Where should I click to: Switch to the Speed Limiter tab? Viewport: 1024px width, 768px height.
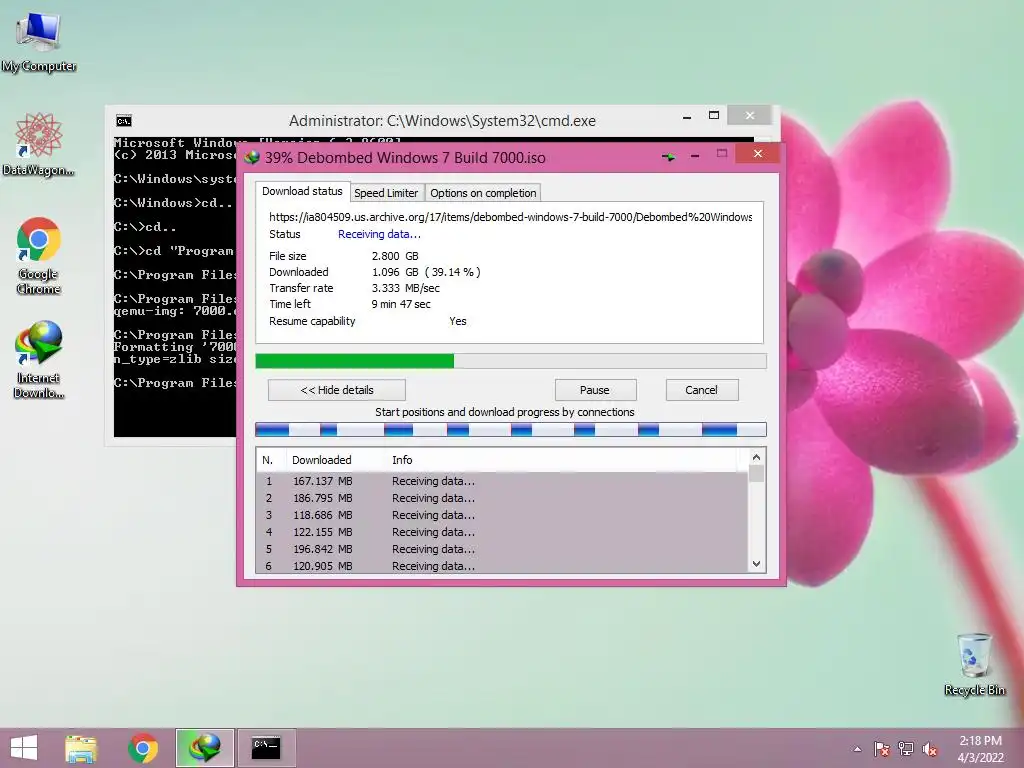pyautogui.click(x=386, y=193)
